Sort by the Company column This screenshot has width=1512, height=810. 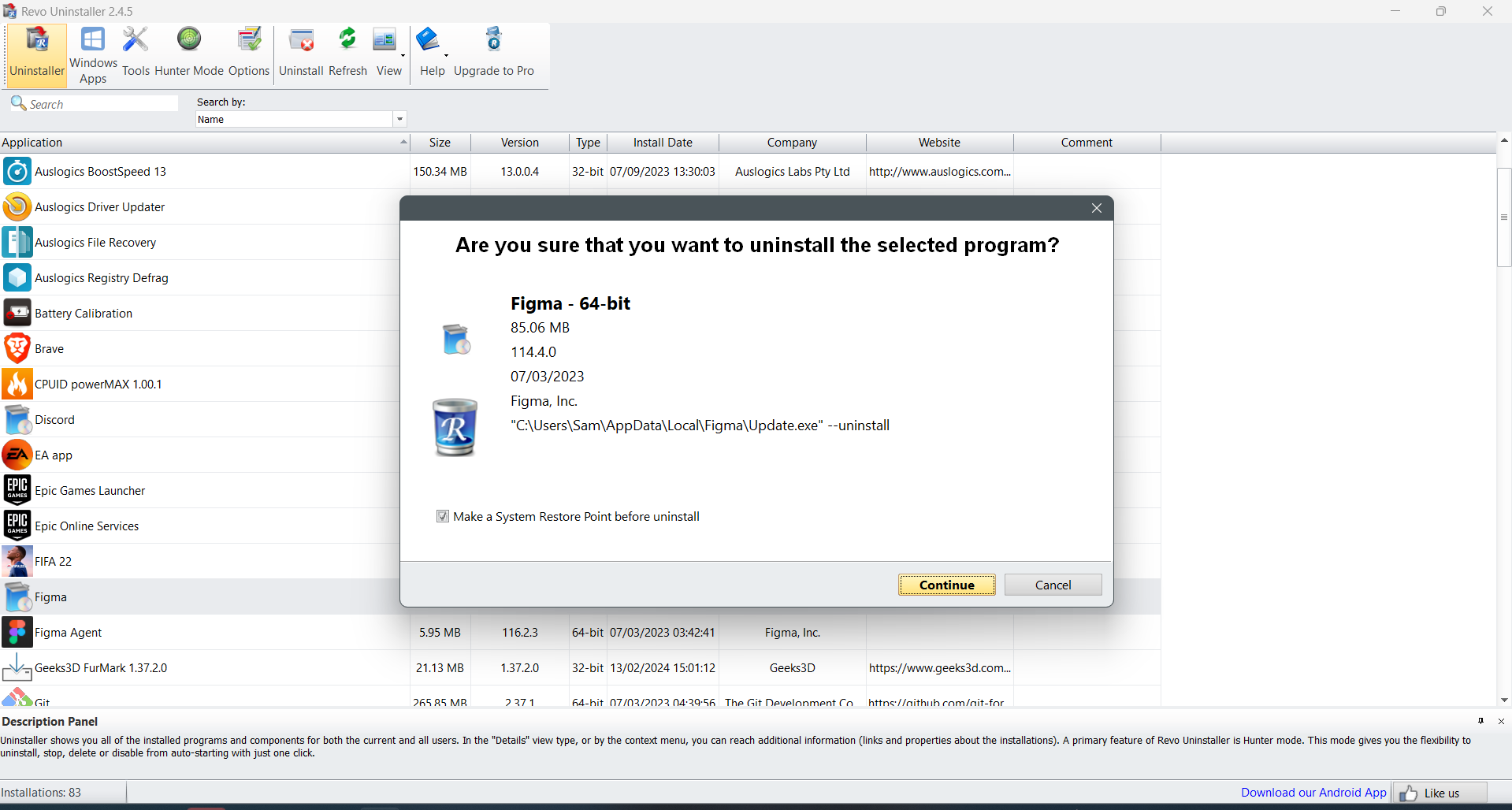click(x=792, y=143)
